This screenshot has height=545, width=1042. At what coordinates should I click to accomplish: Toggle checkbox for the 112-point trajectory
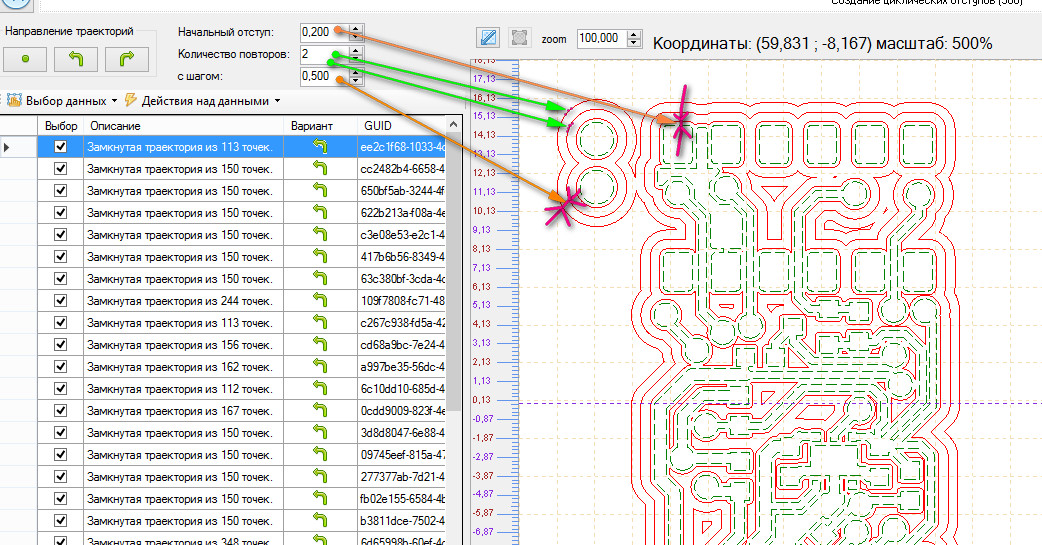pos(60,388)
